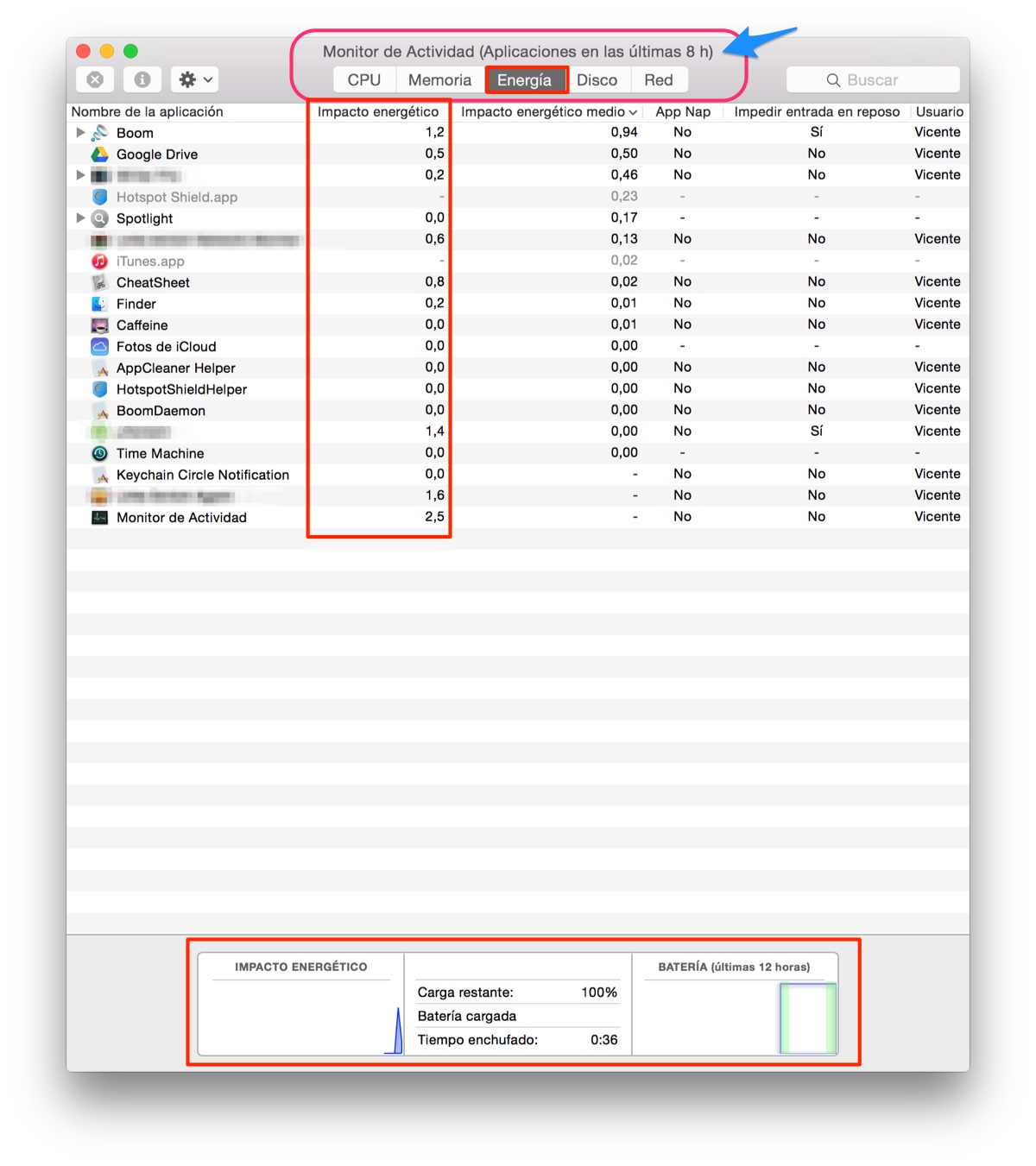
Task: Click the Google Drive app icon
Action: pos(100,154)
